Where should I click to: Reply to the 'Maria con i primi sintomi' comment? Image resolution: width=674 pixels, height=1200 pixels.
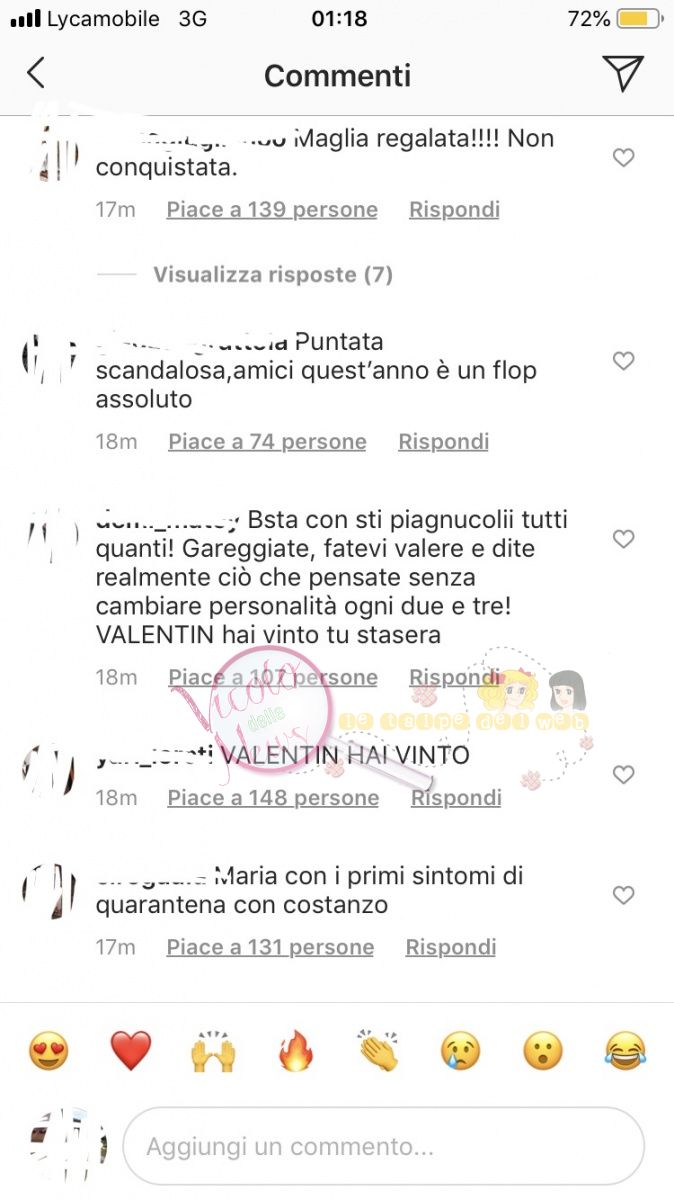(x=451, y=947)
